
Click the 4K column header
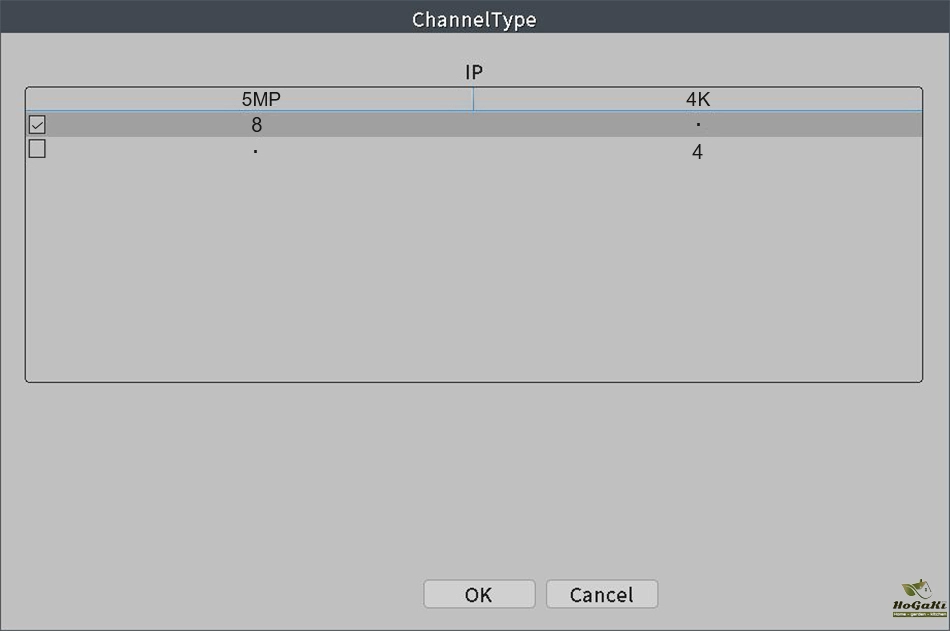click(x=697, y=99)
